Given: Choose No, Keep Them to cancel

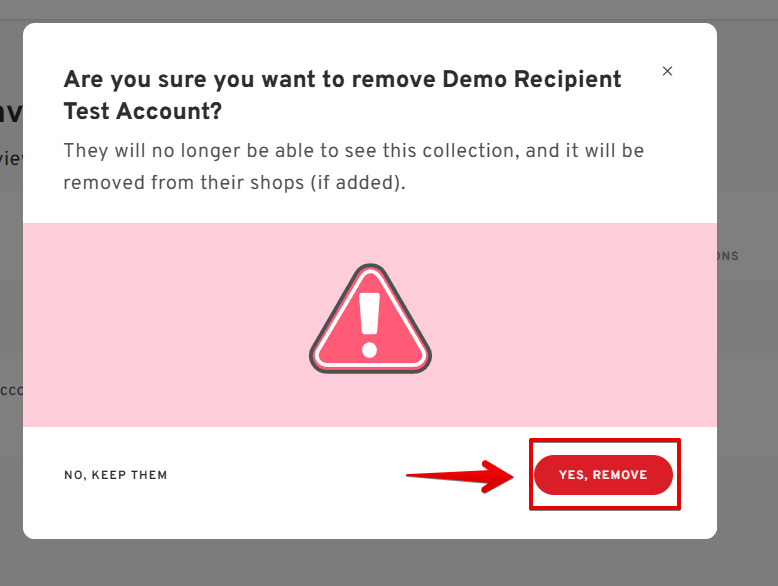Looking at the screenshot, I should pos(116,475).
